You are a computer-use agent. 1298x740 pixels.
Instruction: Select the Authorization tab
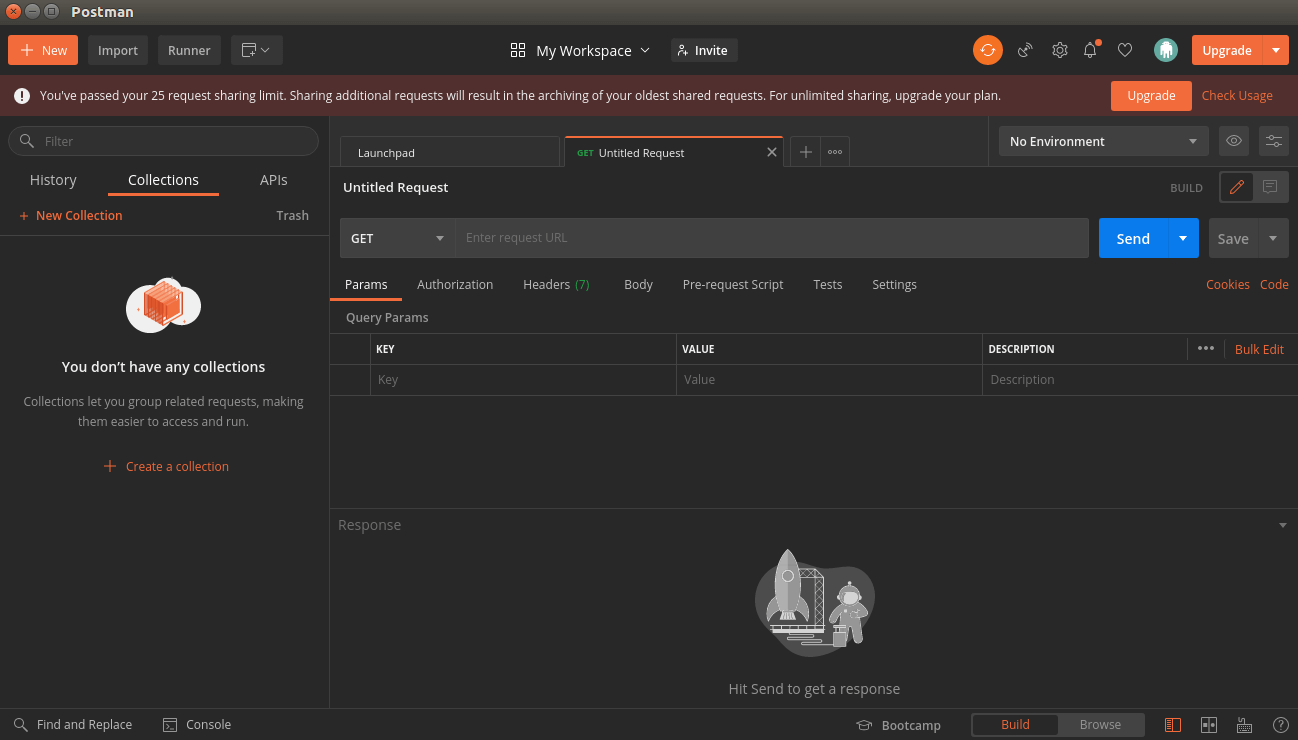[455, 284]
